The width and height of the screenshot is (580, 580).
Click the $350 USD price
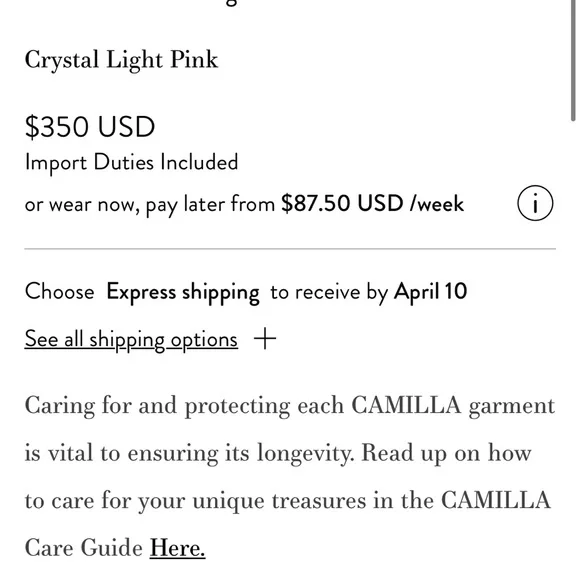(x=90, y=127)
